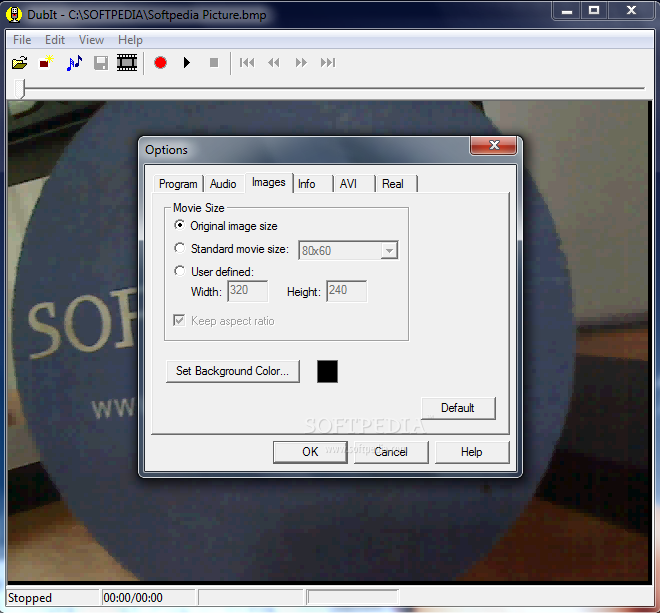This screenshot has height=613, width=660.
Task: Click the floppy disk save icon
Action: (x=101, y=63)
